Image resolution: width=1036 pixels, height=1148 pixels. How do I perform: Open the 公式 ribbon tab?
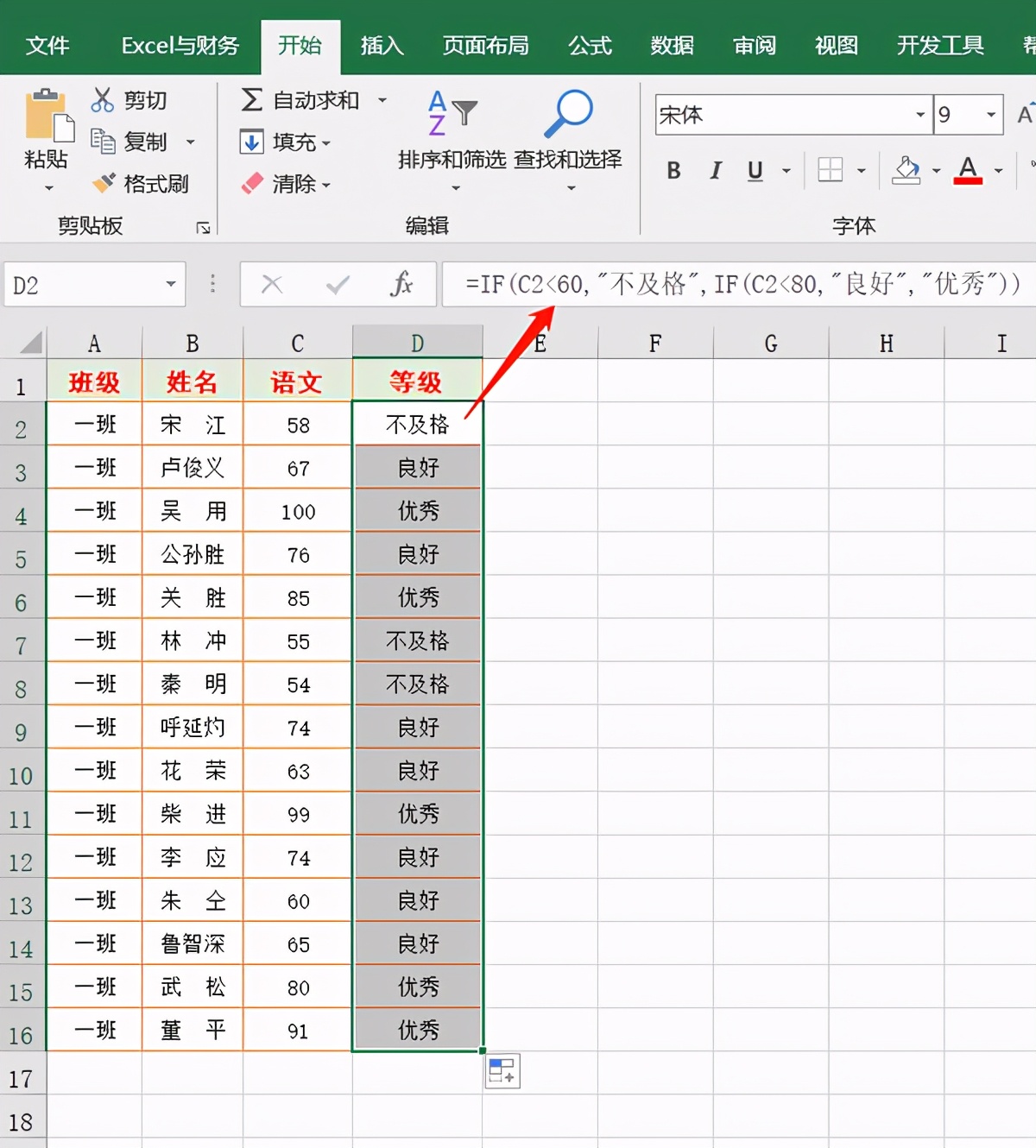click(x=590, y=46)
